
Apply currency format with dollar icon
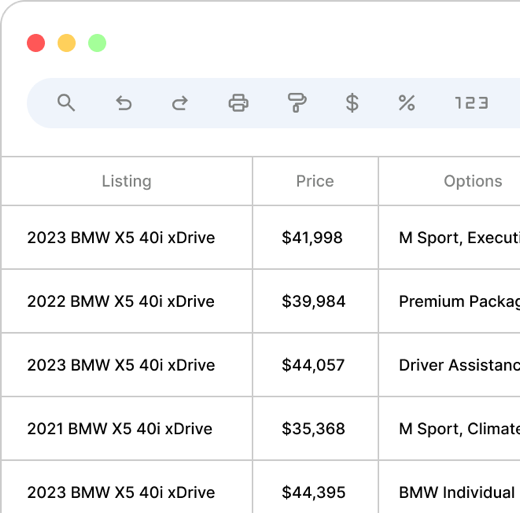coord(352,103)
